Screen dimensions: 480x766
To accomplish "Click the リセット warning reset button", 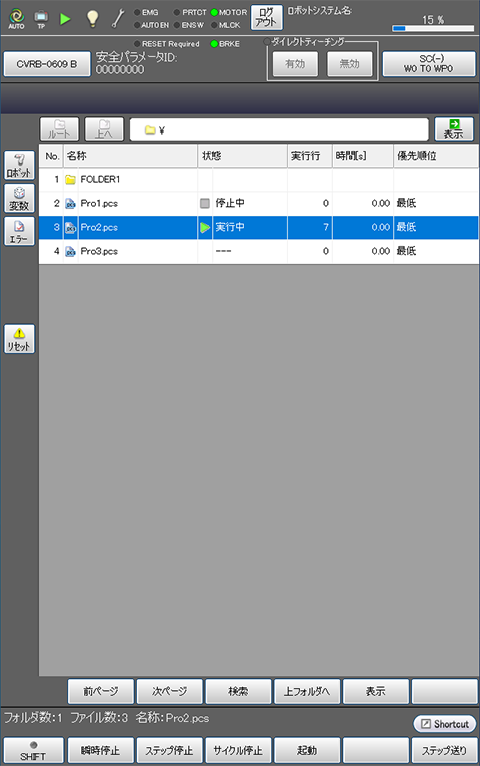I will [x=19, y=339].
